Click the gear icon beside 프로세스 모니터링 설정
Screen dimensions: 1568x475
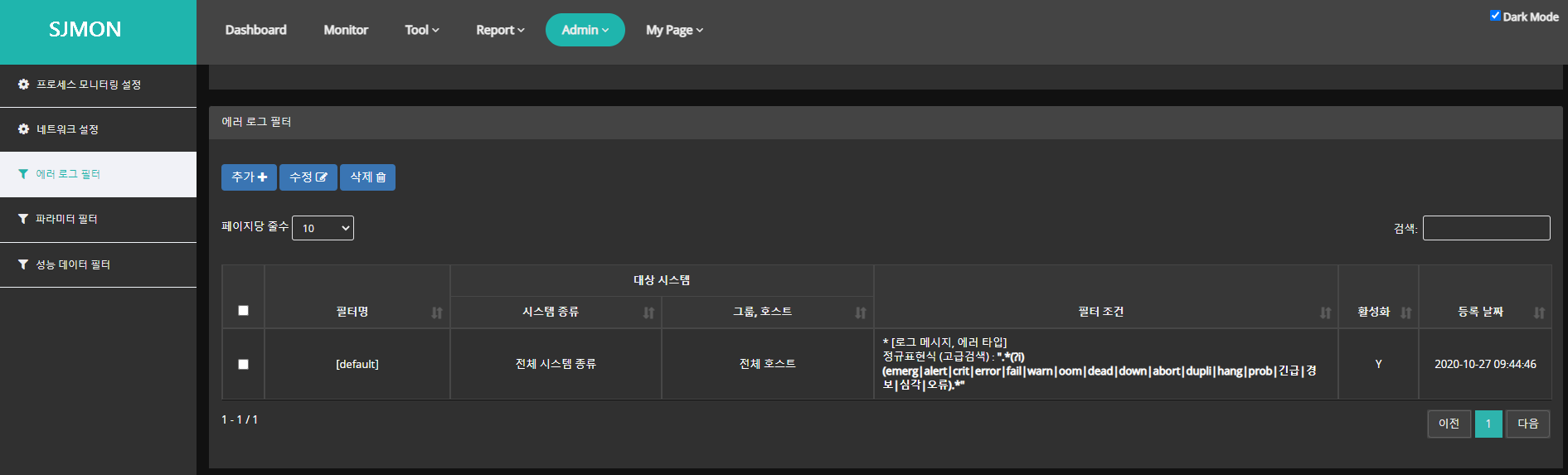coord(23,85)
